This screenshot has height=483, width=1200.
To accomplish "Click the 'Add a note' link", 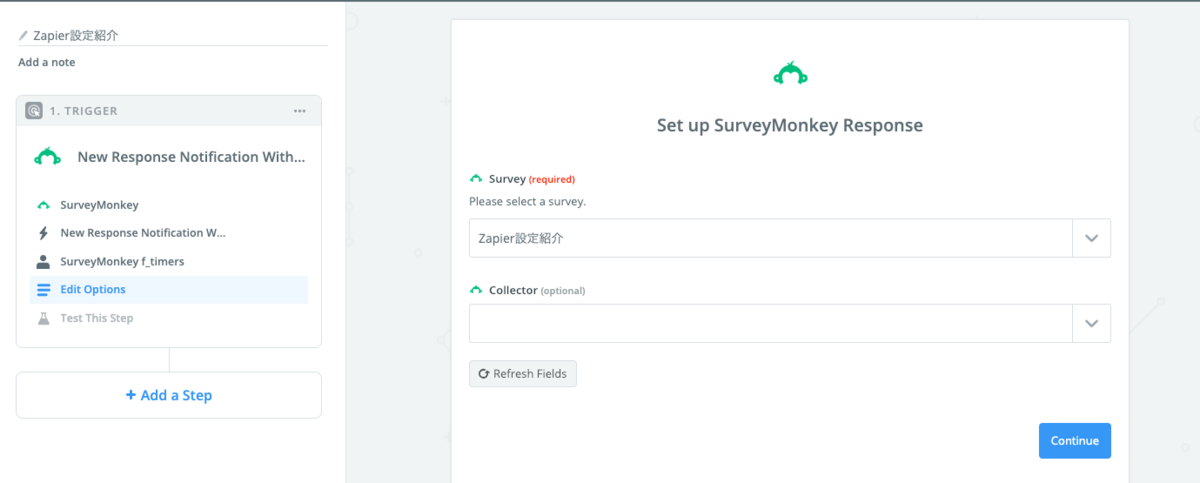I will point(47,62).
